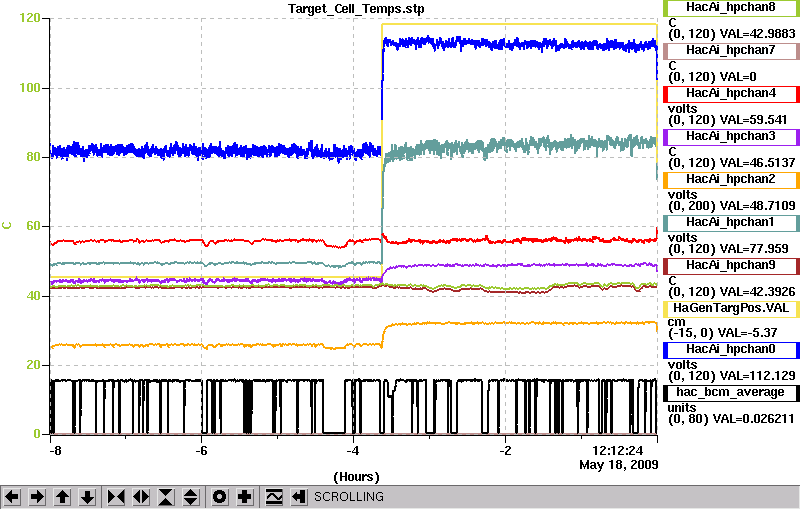Click the -8 tick on the time axis
The image size is (800, 509).
pyautogui.click(x=55, y=451)
